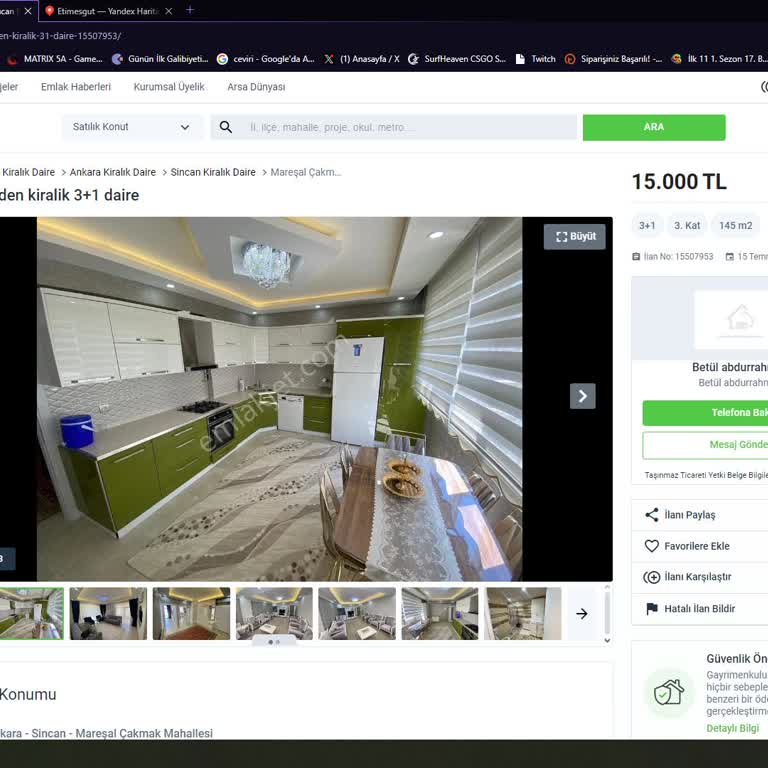Open Emlak Haberleri menu item
Image resolution: width=768 pixels, height=768 pixels.
[x=76, y=87]
